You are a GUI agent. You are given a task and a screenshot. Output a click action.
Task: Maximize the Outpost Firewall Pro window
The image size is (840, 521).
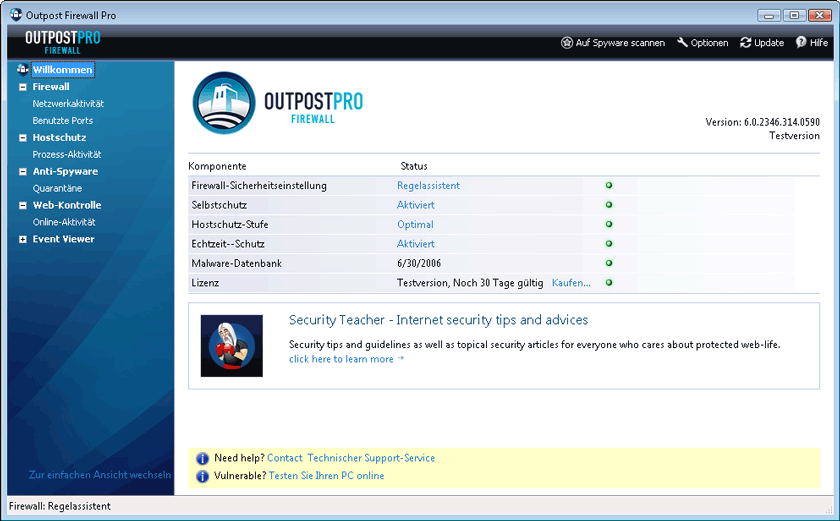(x=794, y=15)
